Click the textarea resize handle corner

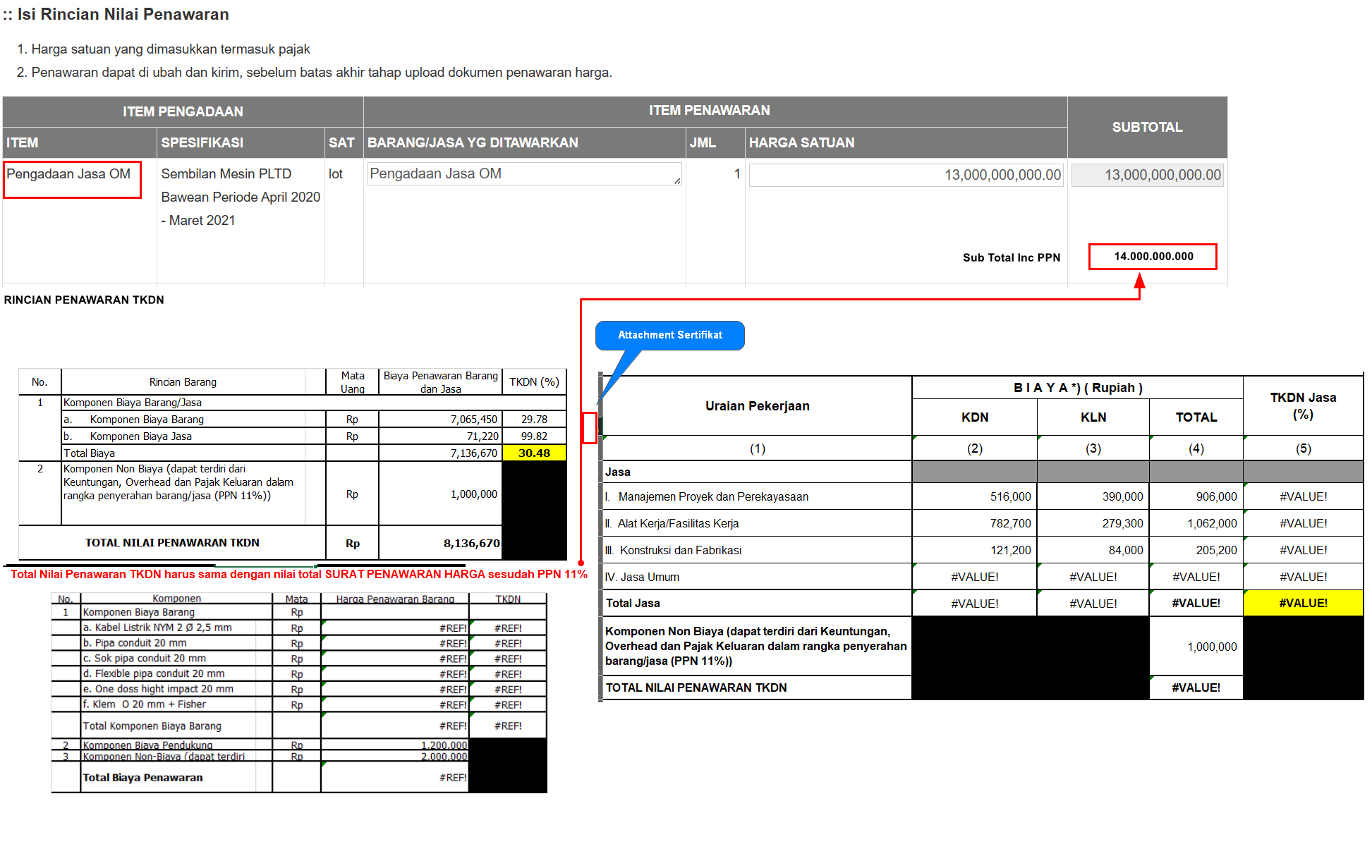point(677,181)
